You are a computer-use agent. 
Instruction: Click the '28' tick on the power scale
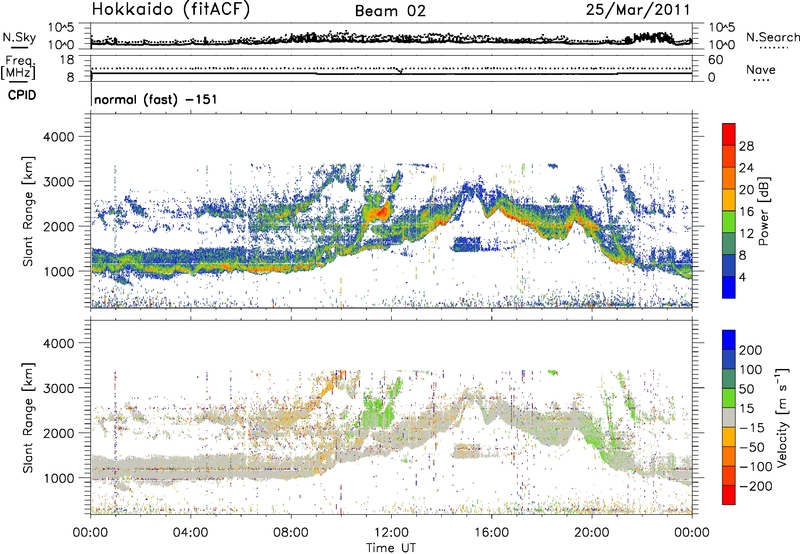(x=746, y=146)
